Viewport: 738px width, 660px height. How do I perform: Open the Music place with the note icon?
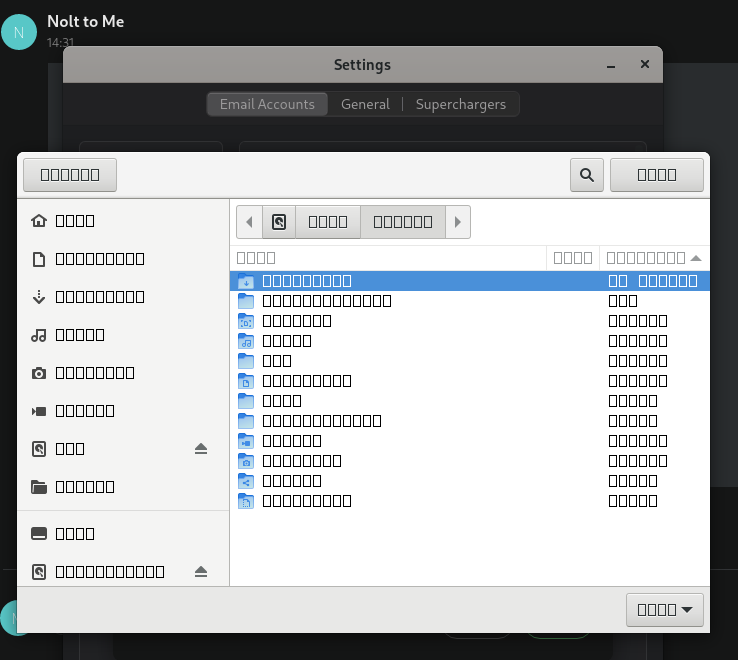(x=123, y=335)
